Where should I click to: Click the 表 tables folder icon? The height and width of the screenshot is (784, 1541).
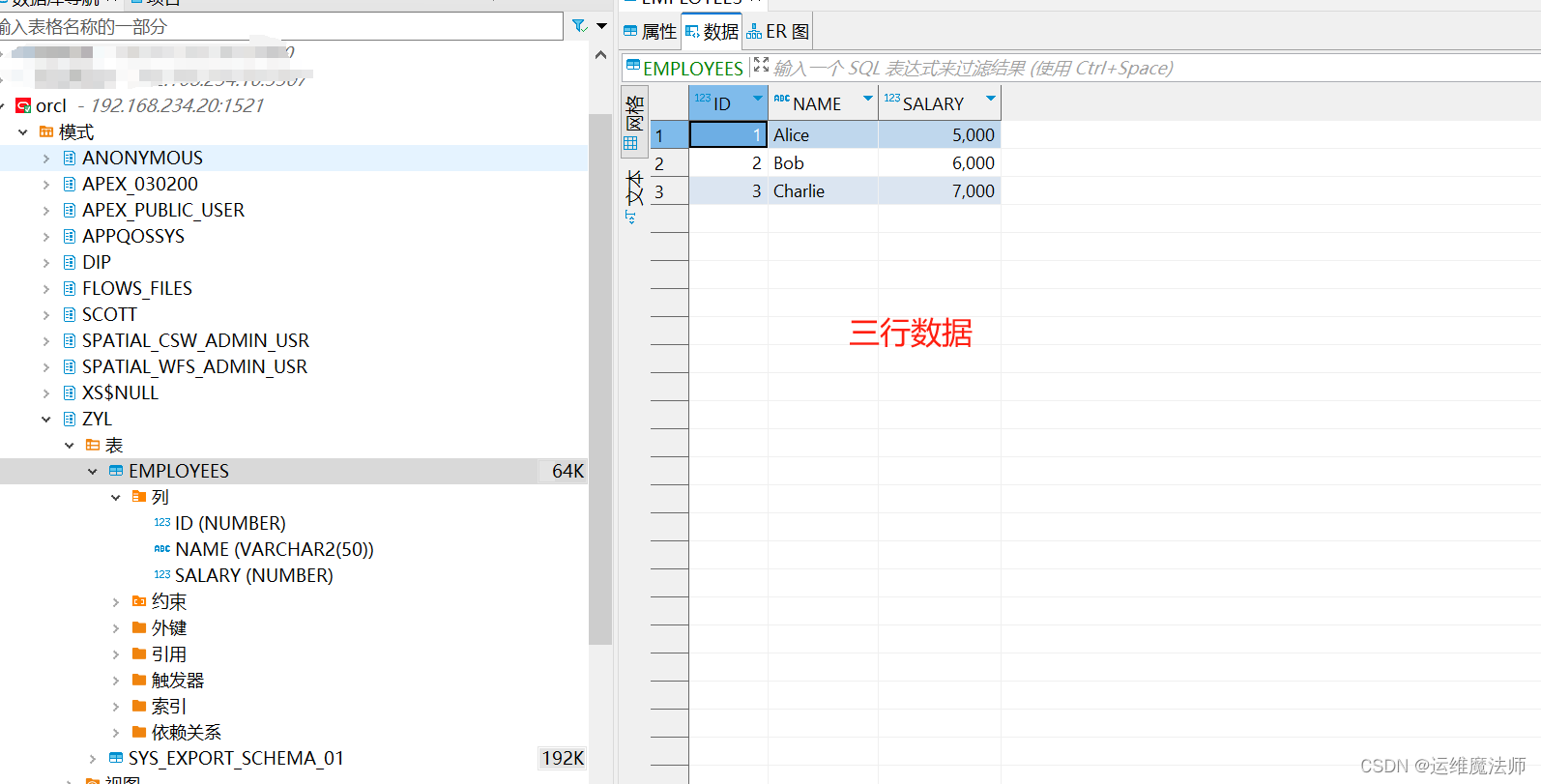tap(93, 445)
